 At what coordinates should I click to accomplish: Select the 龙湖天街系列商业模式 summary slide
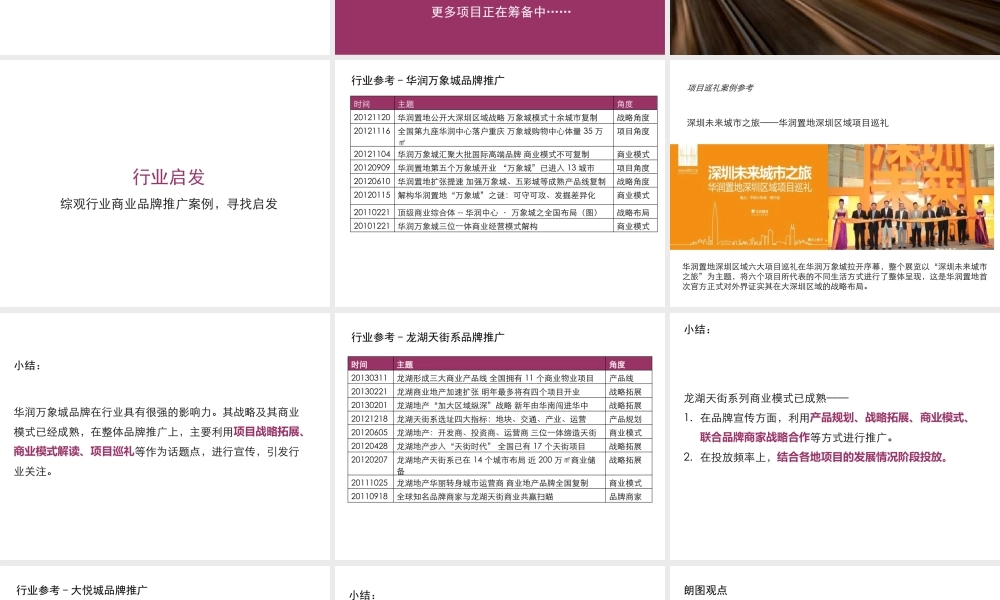pos(835,436)
